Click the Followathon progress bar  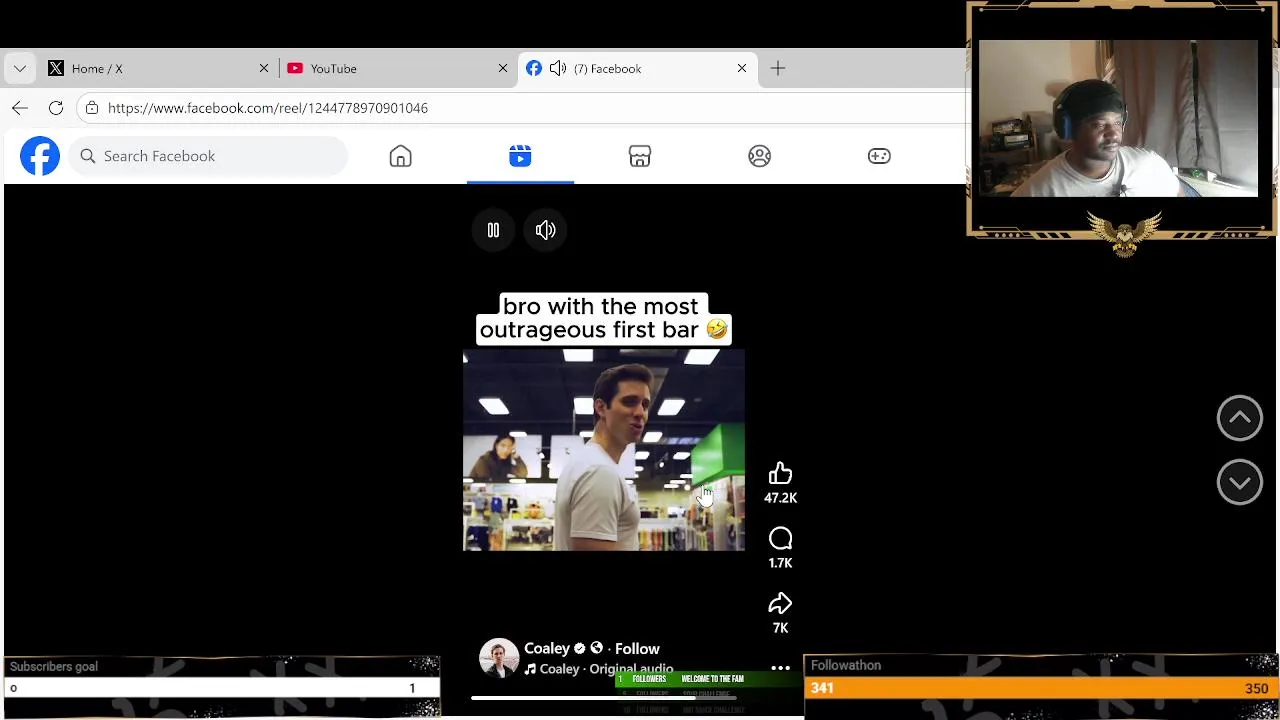1041,688
